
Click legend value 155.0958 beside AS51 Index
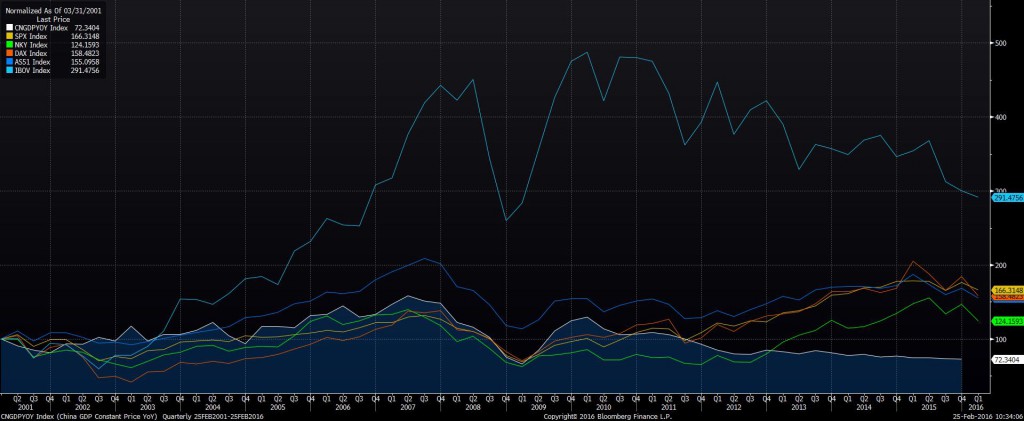(x=83, y=61)
